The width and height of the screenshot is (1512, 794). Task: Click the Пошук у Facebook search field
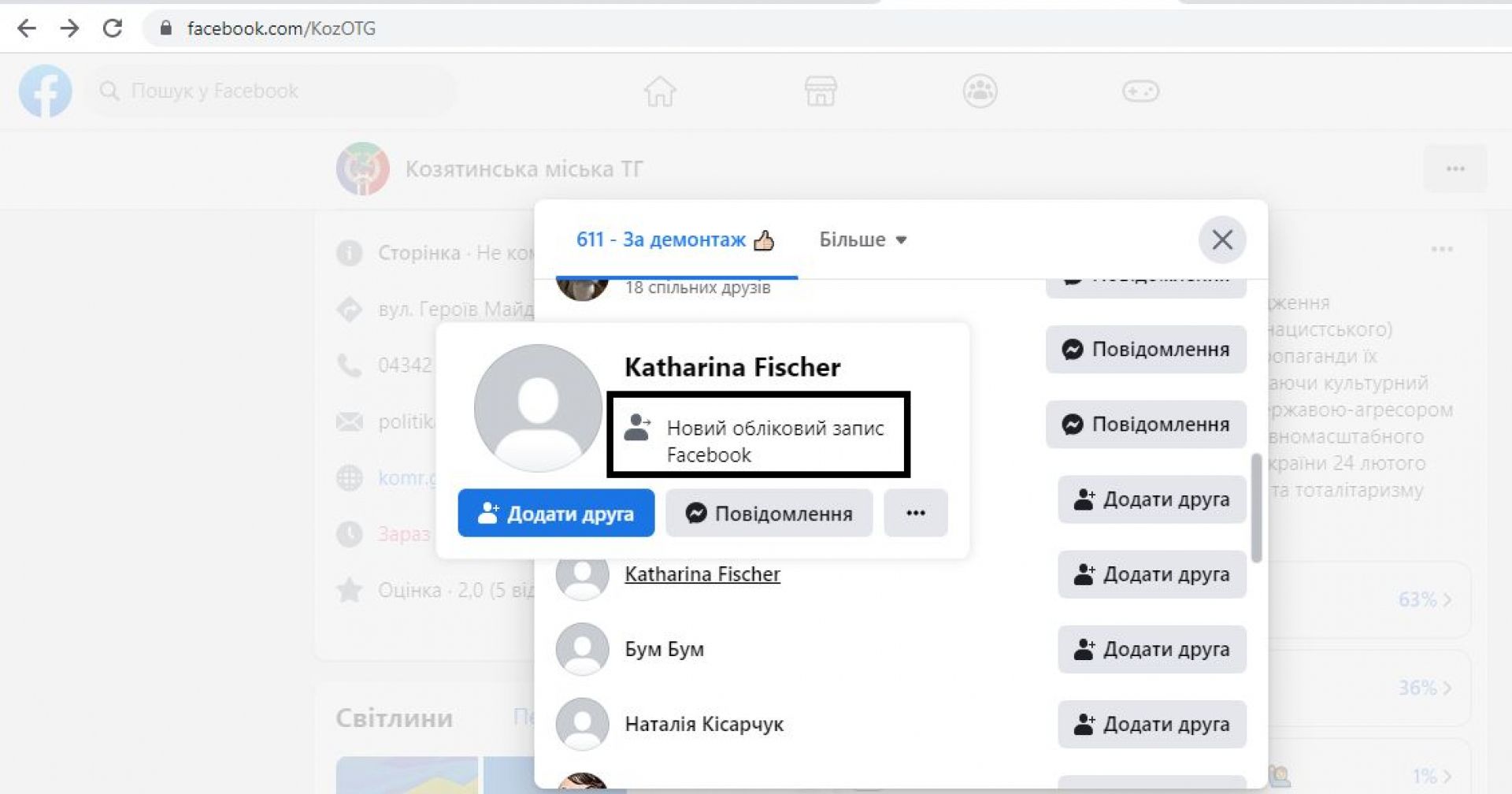pos(268,91)
